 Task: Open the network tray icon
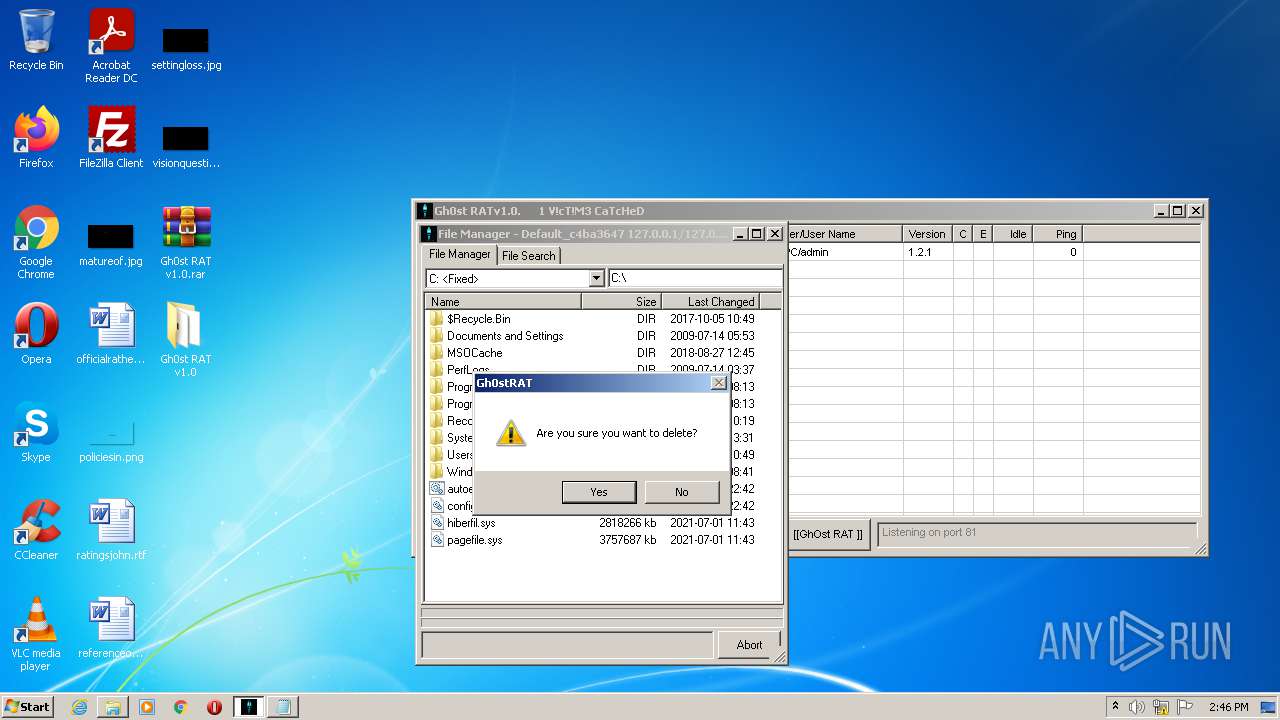click(1161, 707)
